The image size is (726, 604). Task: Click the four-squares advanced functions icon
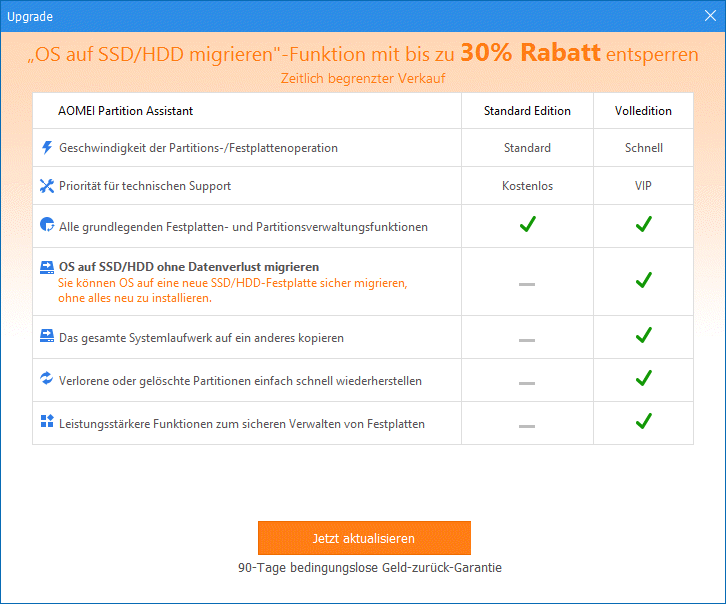tap(46, 422)
